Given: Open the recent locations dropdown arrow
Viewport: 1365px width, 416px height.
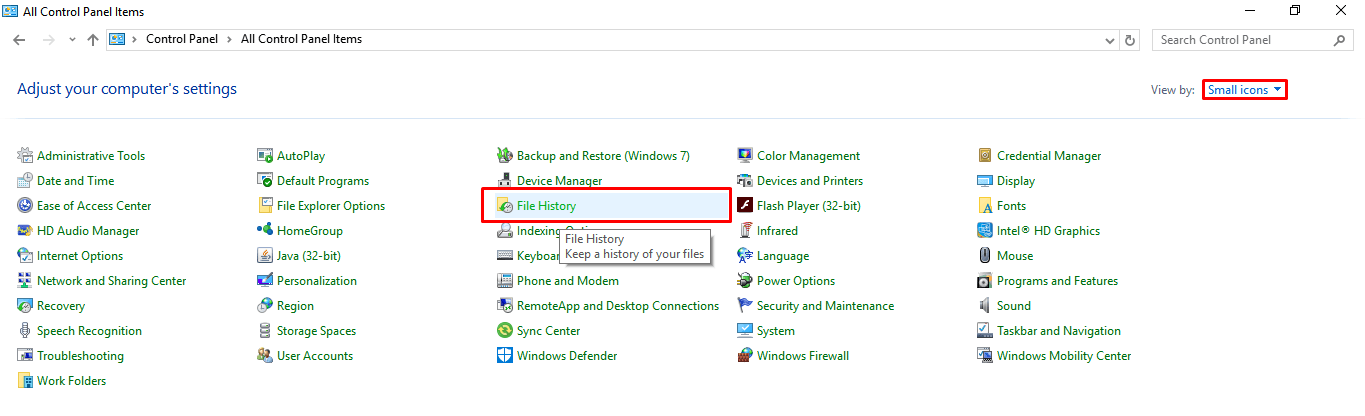Looking at the screenshot, I should point(72,40).
